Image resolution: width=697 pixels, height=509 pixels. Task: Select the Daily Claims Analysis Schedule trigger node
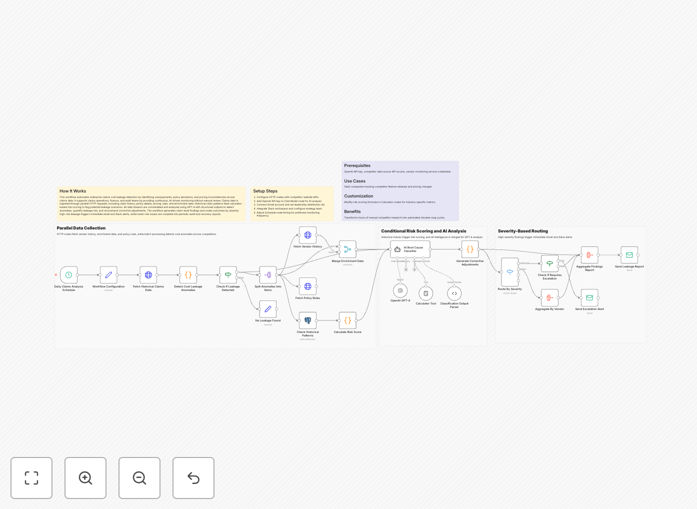tap(69, 275)
